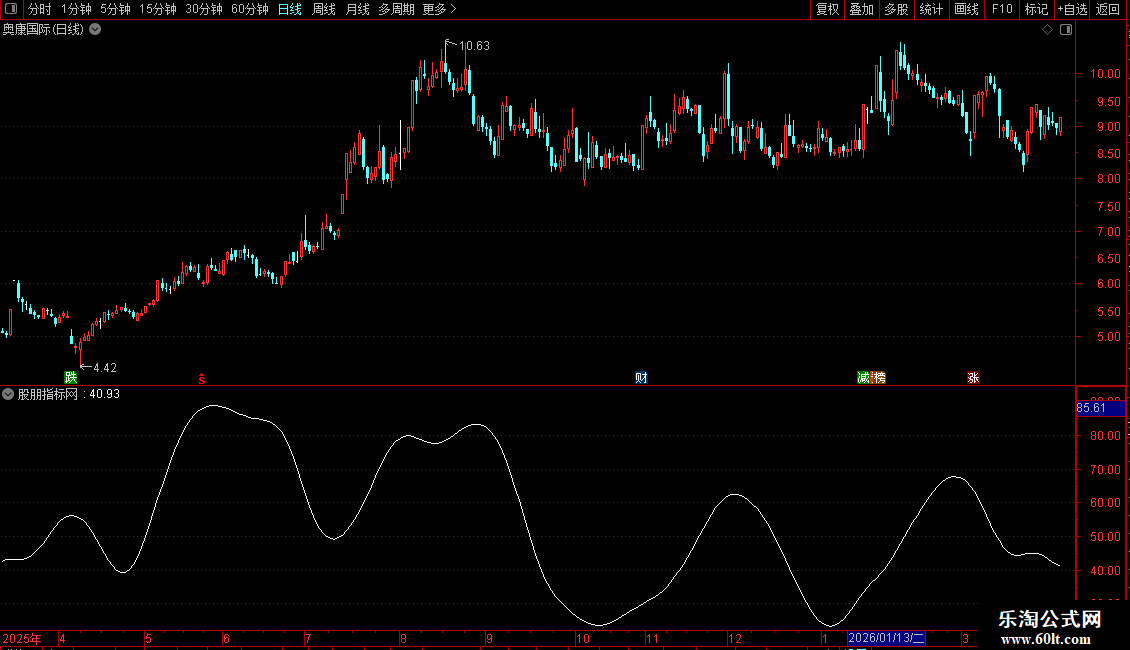Click the 榜 event marker icon
This screenshot has height=650, width=1130.
coord(879,378)
